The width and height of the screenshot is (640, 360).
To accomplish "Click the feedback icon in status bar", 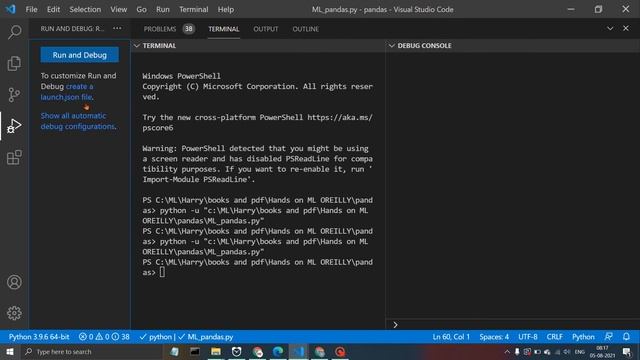I will (x=609, y=337).
